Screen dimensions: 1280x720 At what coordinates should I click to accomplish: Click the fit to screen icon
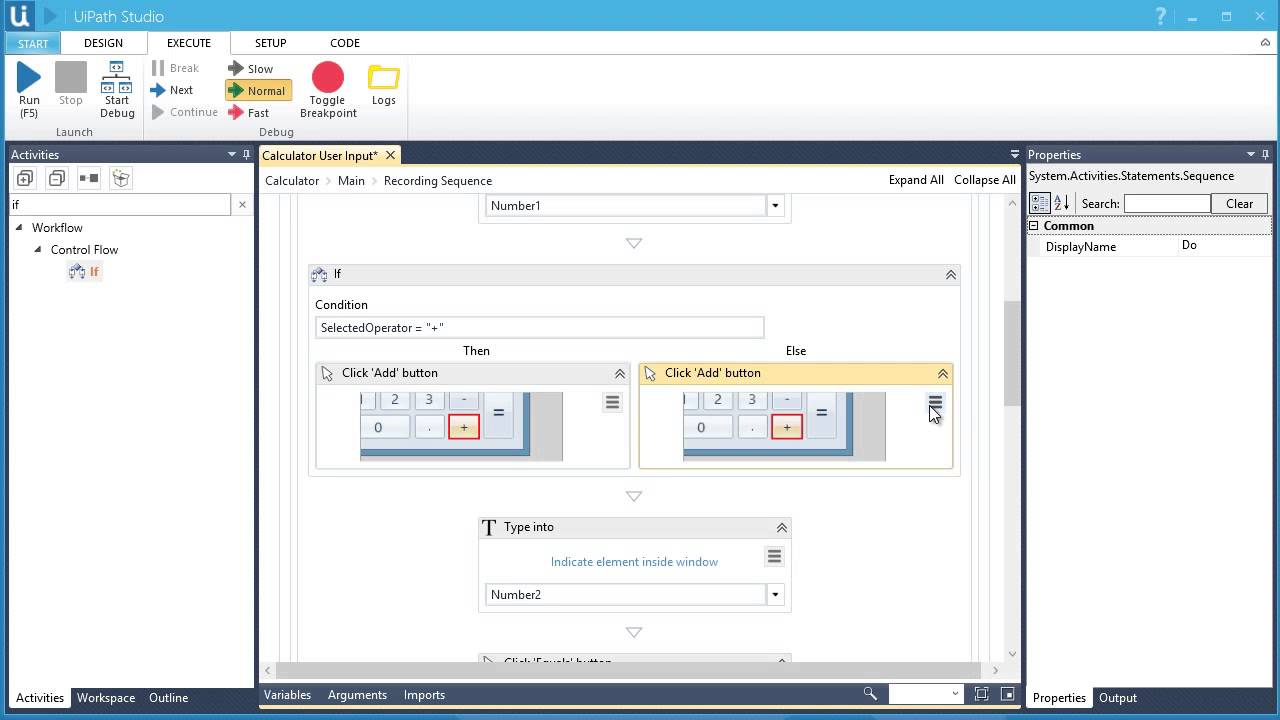point(981,694)
